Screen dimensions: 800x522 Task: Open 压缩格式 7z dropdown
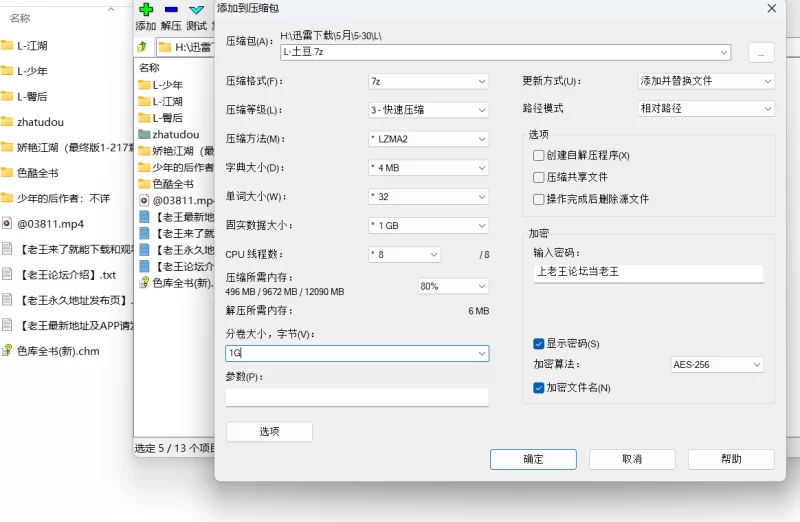coord(428,81)
